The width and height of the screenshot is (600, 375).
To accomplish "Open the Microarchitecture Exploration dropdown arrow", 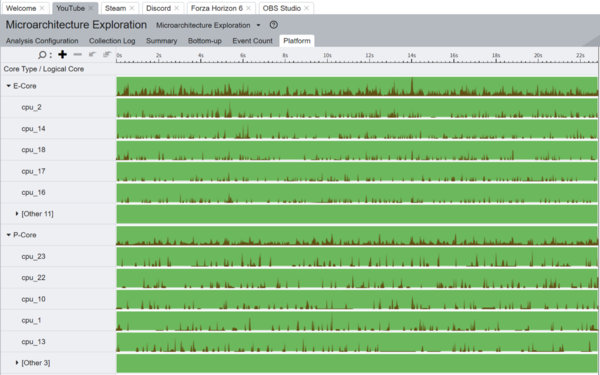I will pos(258,25).
